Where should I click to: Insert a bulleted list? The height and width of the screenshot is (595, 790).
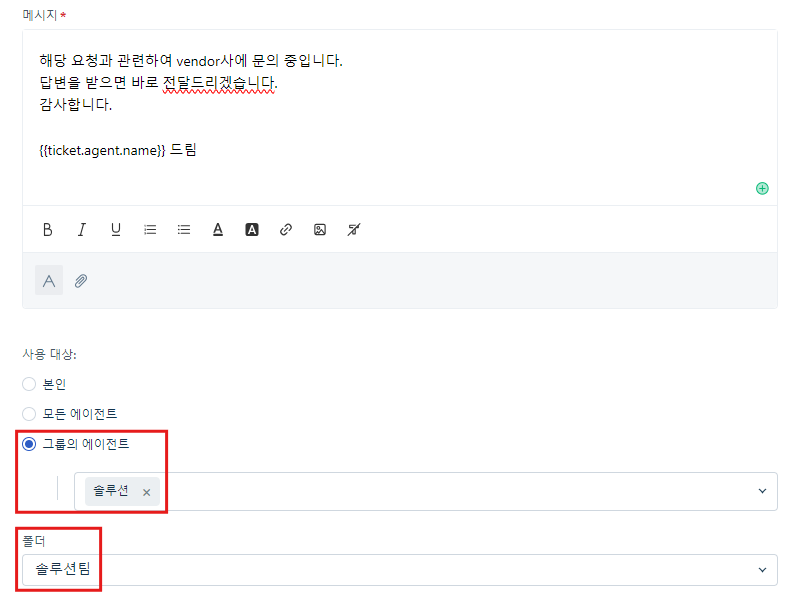point(184,230)
